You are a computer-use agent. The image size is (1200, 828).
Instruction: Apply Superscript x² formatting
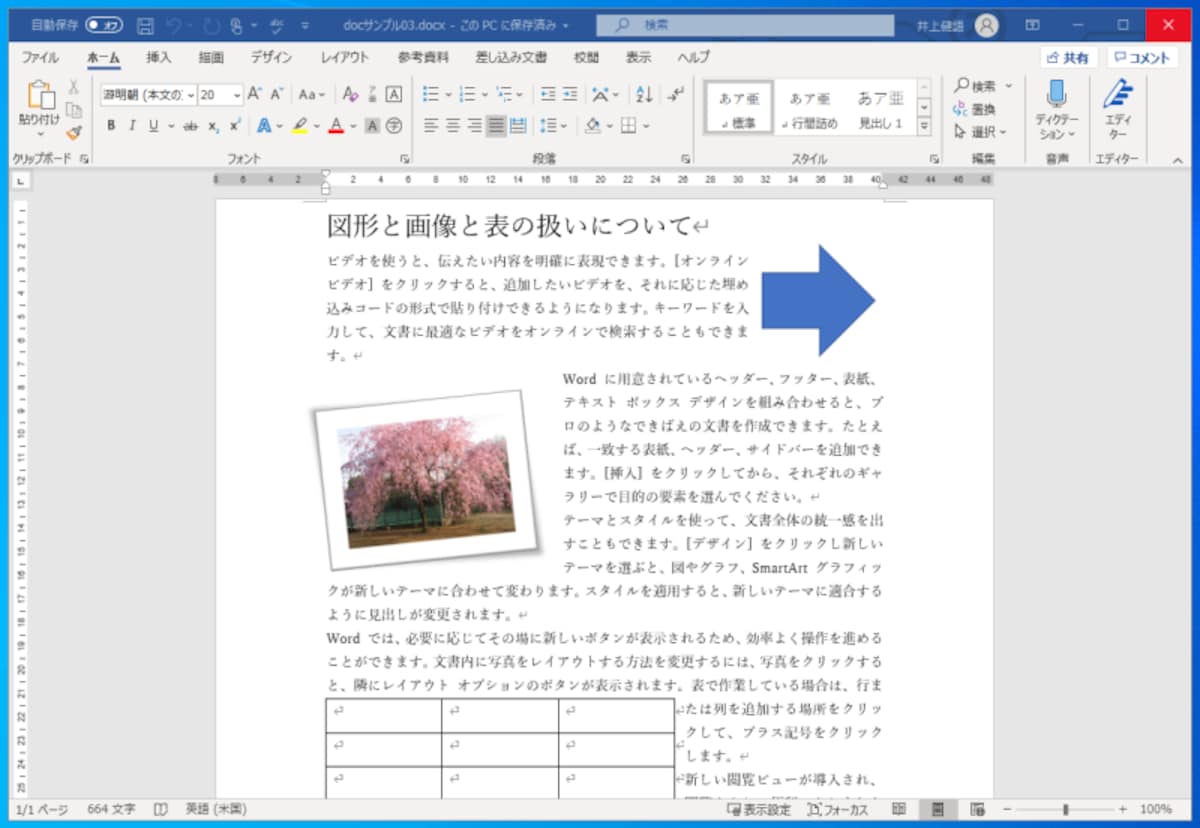(x=235, y=126)
